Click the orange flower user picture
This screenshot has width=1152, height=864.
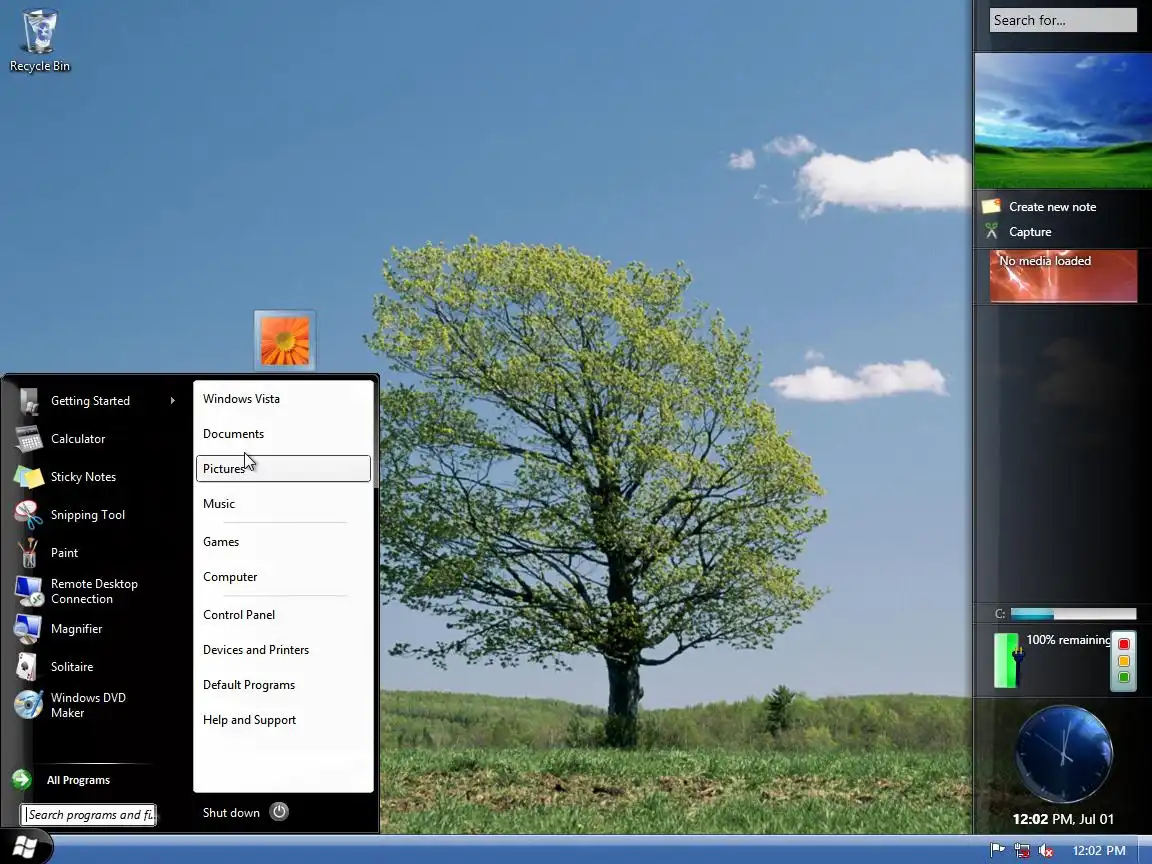coord(285,340)
